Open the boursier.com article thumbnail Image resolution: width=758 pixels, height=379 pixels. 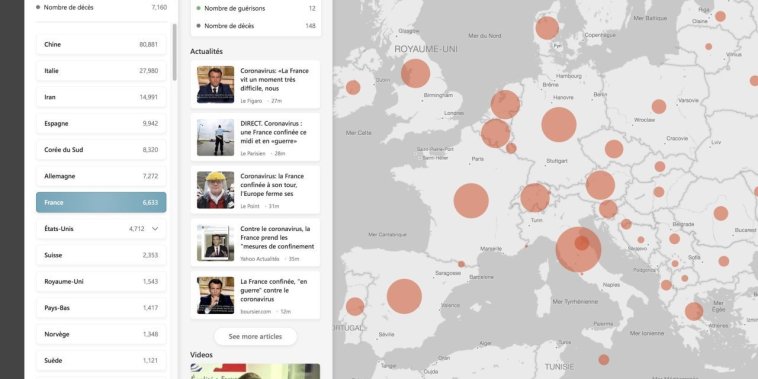point(216,295)
